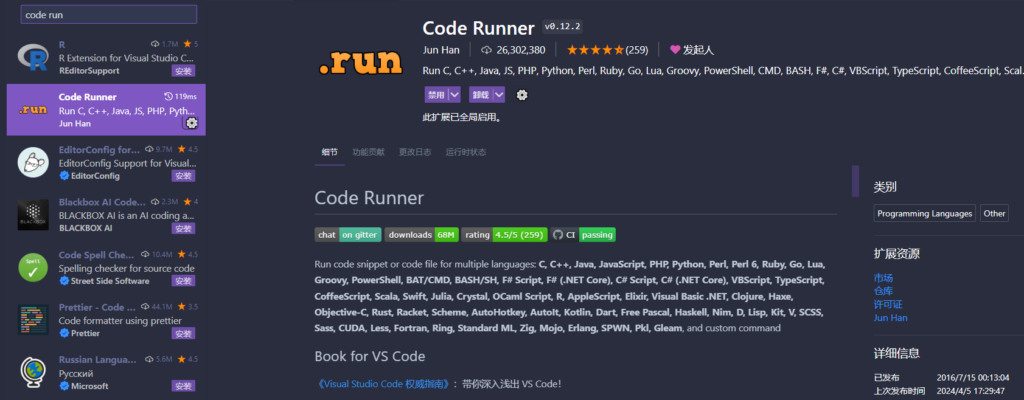Install the Russian Language Pack
Image resolution: width=1024 pixels, height=400 pixels.
(x=184, y=386)
